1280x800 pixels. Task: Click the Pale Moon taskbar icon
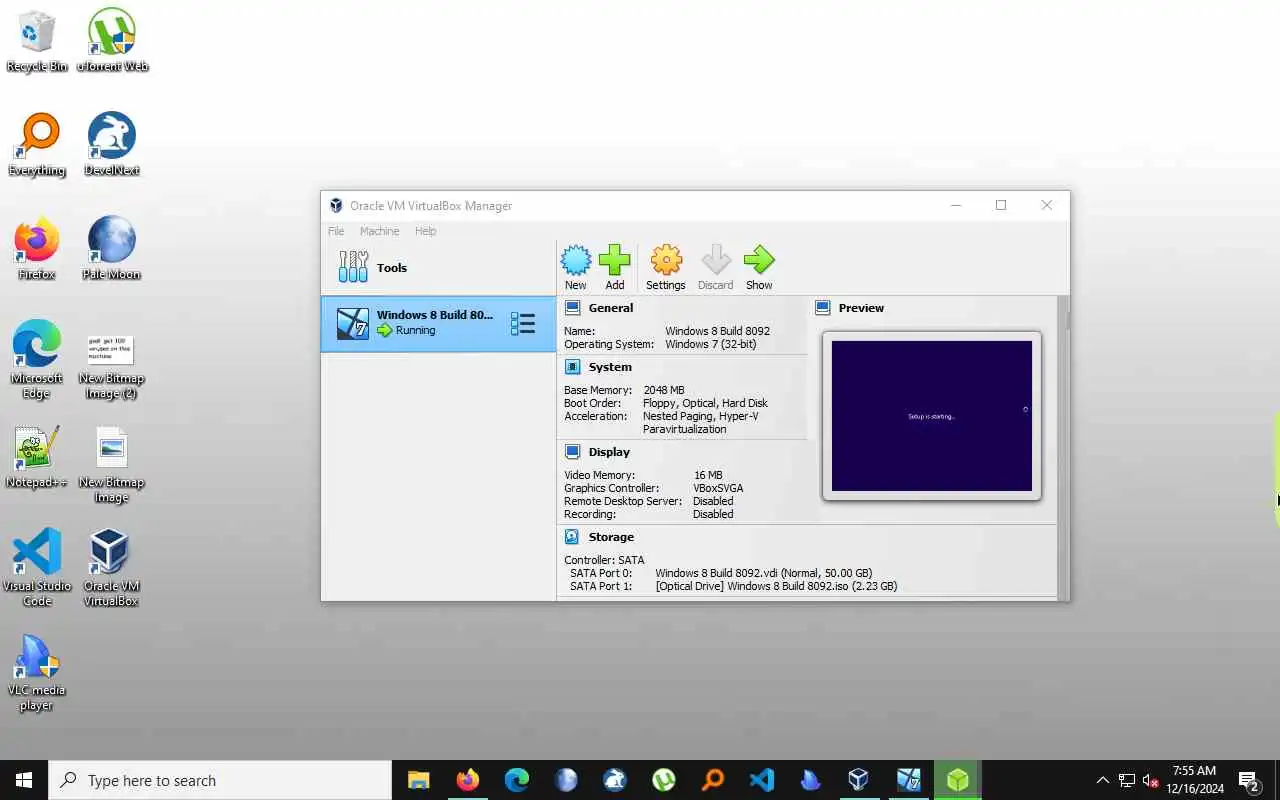click(x=565, y=780)
